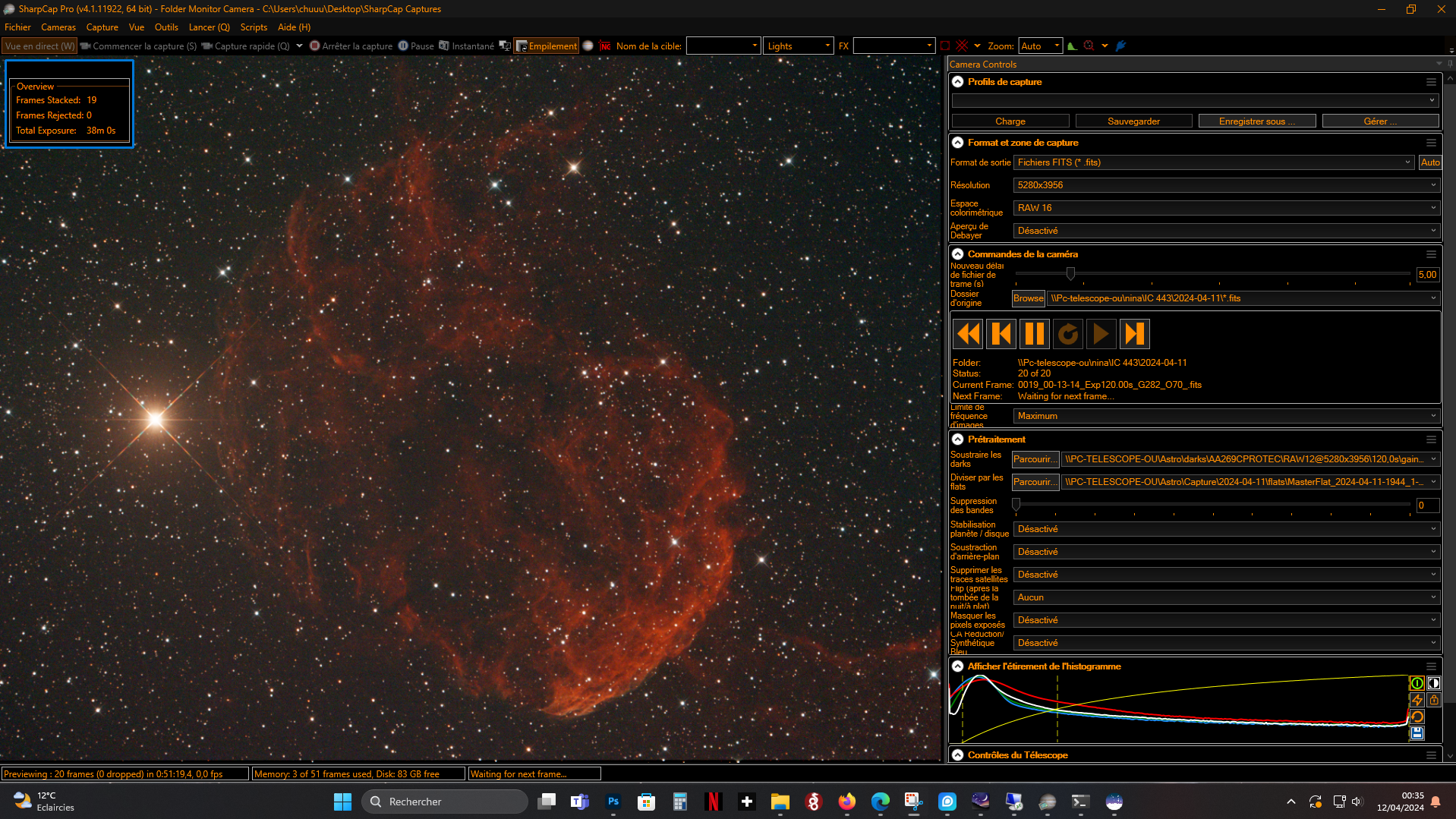Screen dimensions: 1456x819
Task: Open the Résolution 5280x3956 dropdown
Action: tap(1226, 185)
